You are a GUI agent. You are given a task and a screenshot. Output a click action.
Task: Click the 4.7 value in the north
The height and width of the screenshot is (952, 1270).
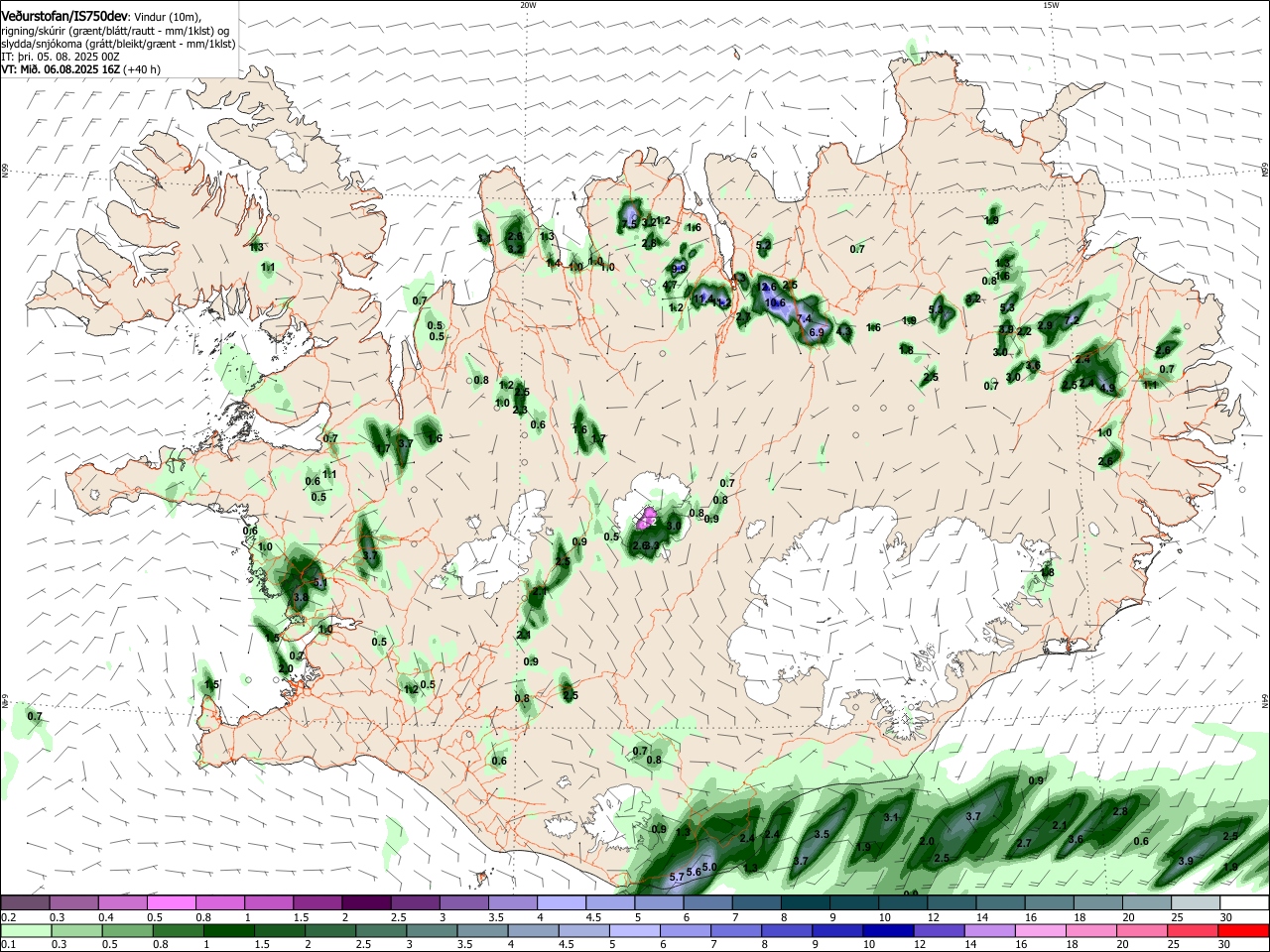point(670,286)
